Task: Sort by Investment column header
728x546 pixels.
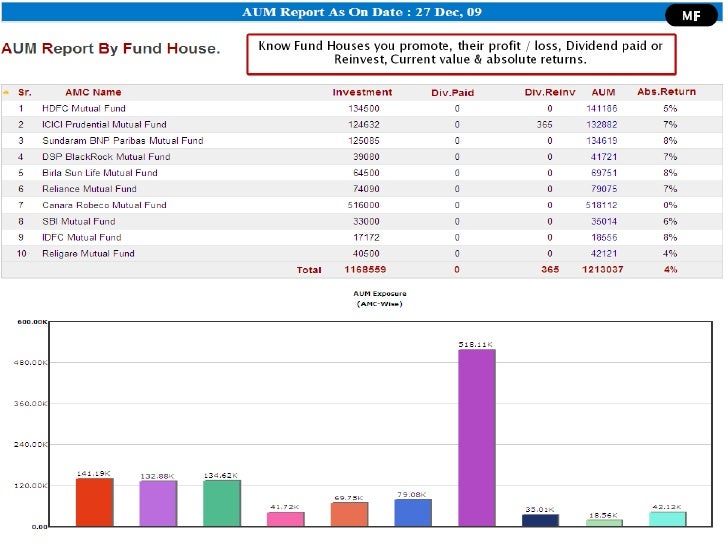Action: tap(362, 92)
